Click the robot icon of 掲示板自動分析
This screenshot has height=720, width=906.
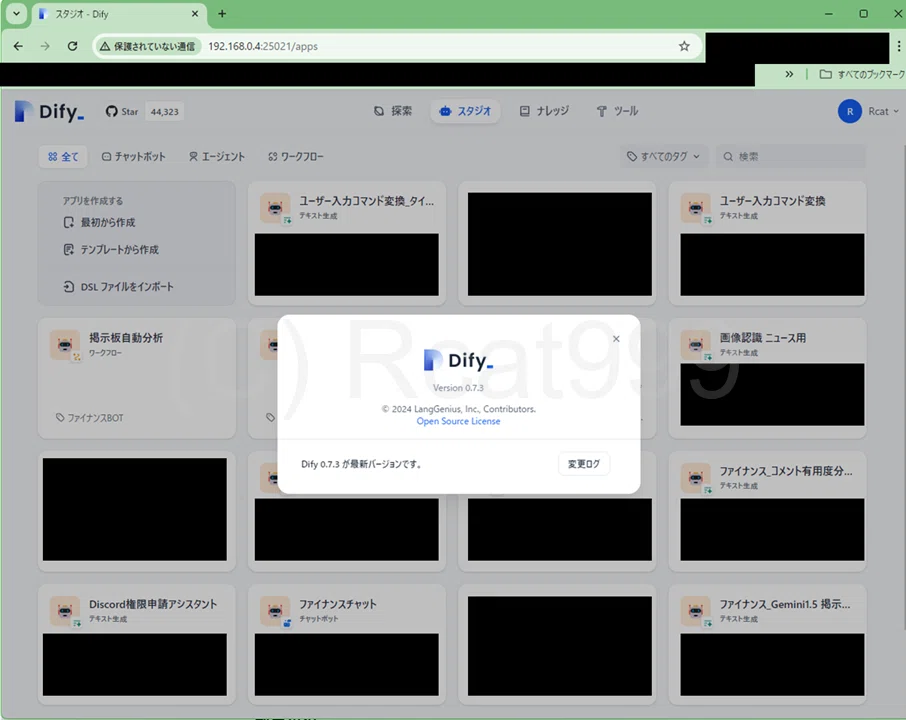[x=65, y=345]
